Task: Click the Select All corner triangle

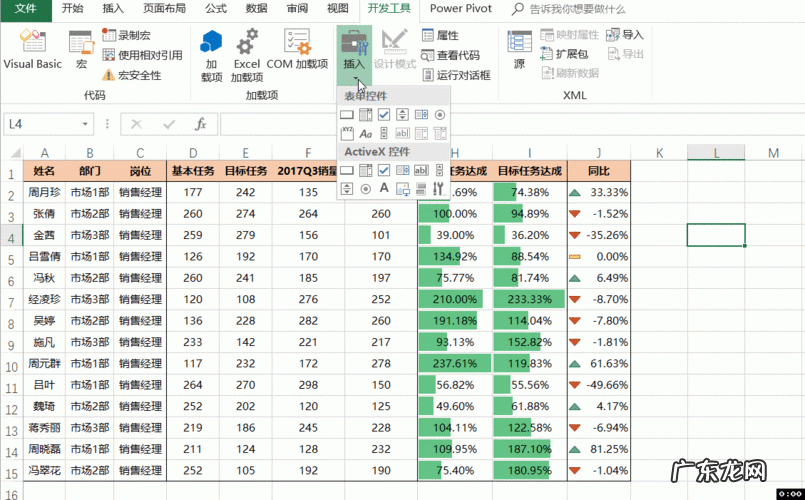Action: coord(15,152)
